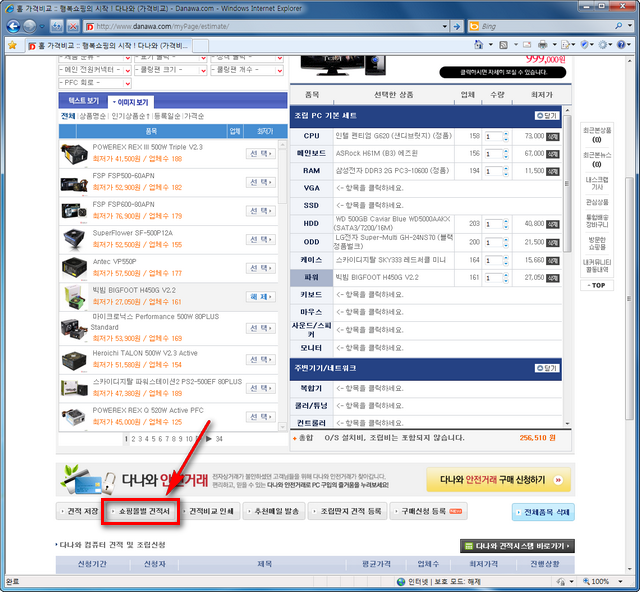Click the Read mail envelope icon
Image resolution: width=640 pixels, height=592 pixels.
tap(527, 45)
